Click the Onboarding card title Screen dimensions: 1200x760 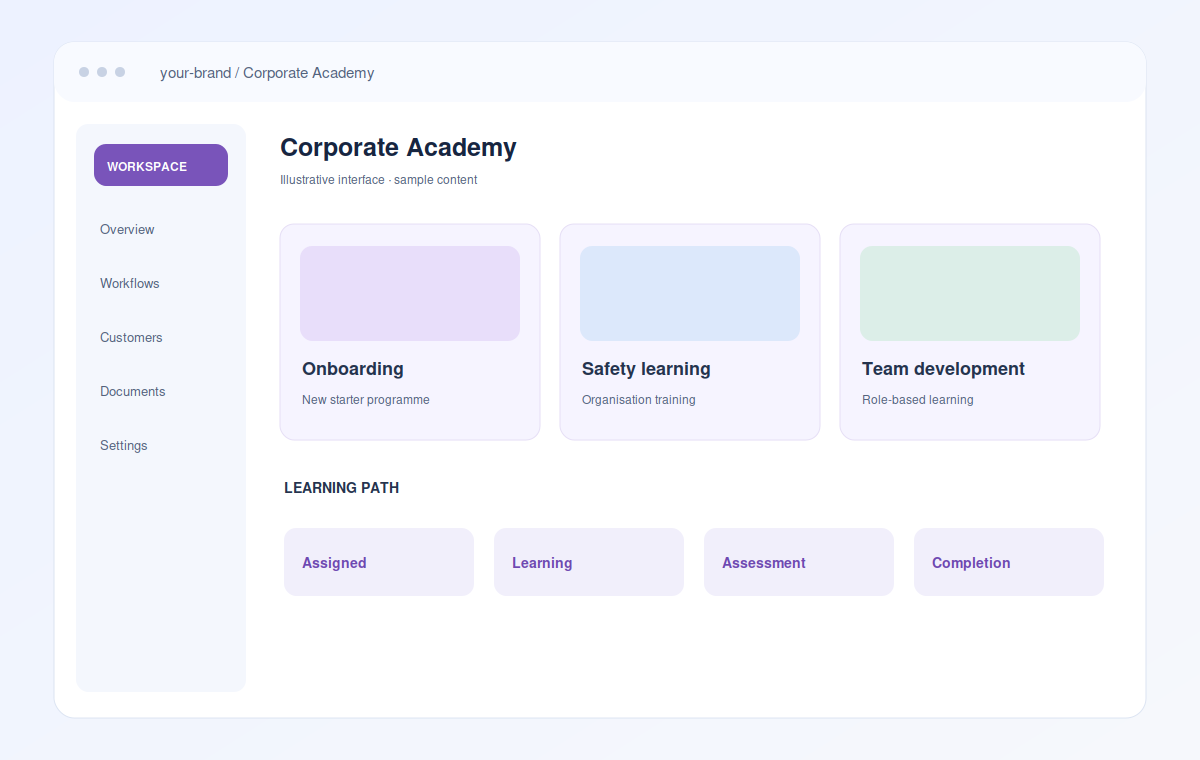click(353, 369)
